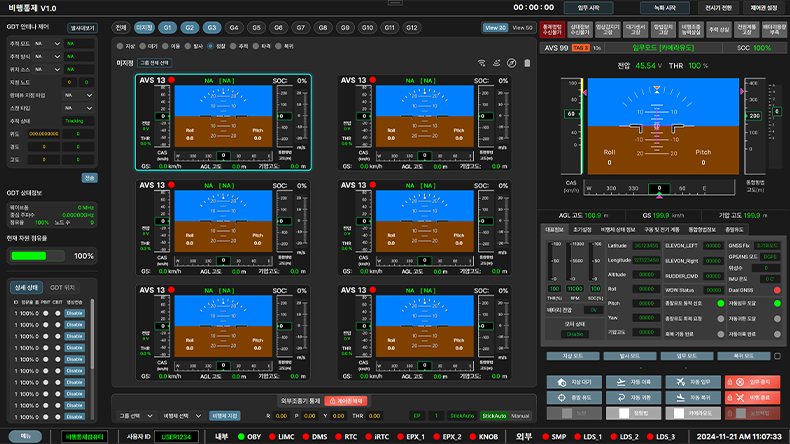The width and height of the screenshot is (790, 444).
Task: Click the green resource usage progress bar
Action: coord(37,256)
